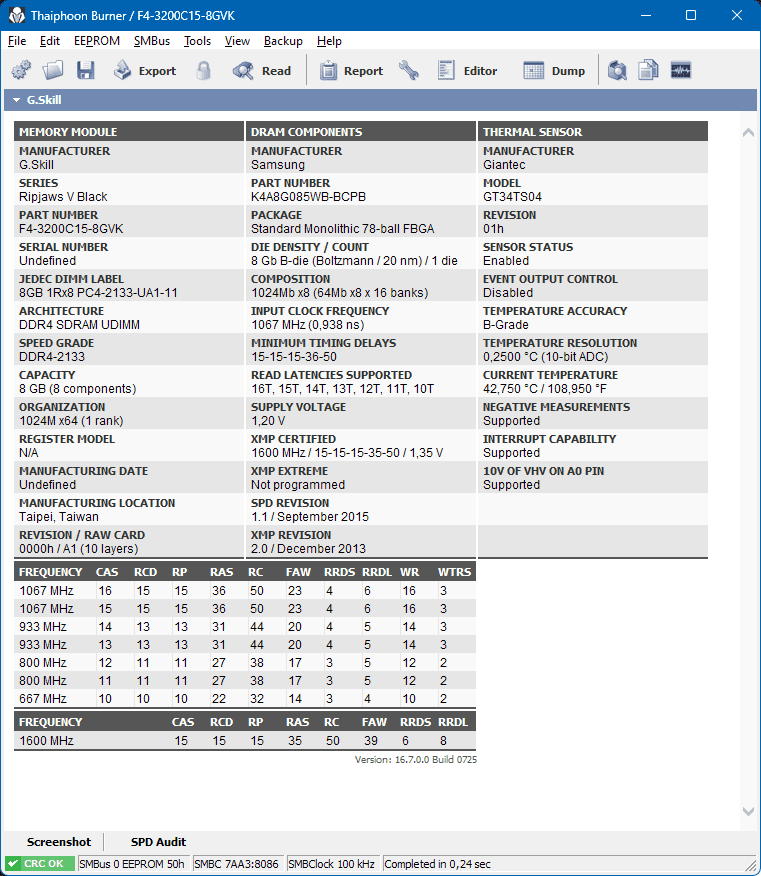Switch to the SPD Audit tab
Image resolution: width=761 pixels, height=876 pixels.
click(x=158, y=842)
